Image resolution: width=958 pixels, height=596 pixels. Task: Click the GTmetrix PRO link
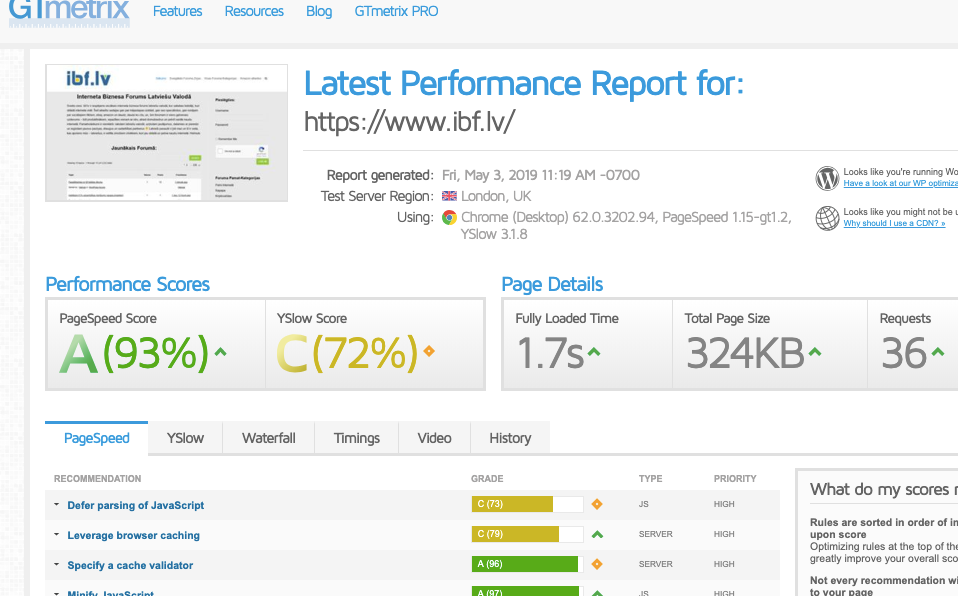(396, 11)
